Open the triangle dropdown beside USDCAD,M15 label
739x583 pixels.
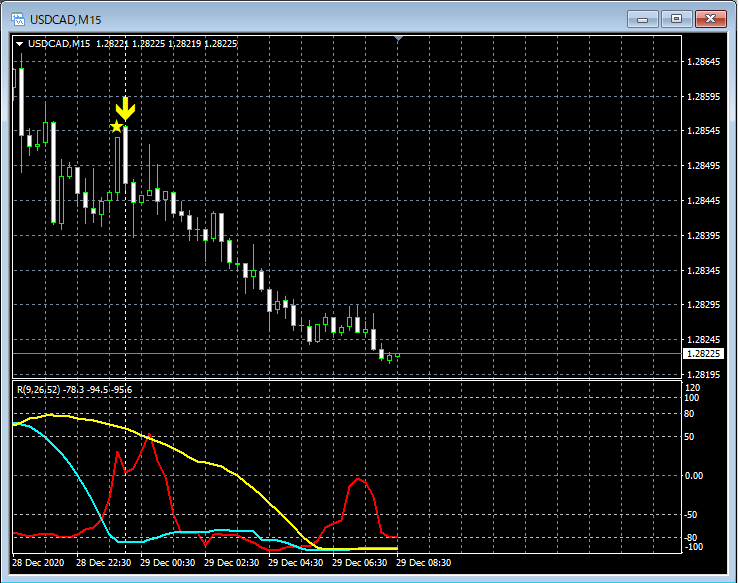tap(19, 44)
